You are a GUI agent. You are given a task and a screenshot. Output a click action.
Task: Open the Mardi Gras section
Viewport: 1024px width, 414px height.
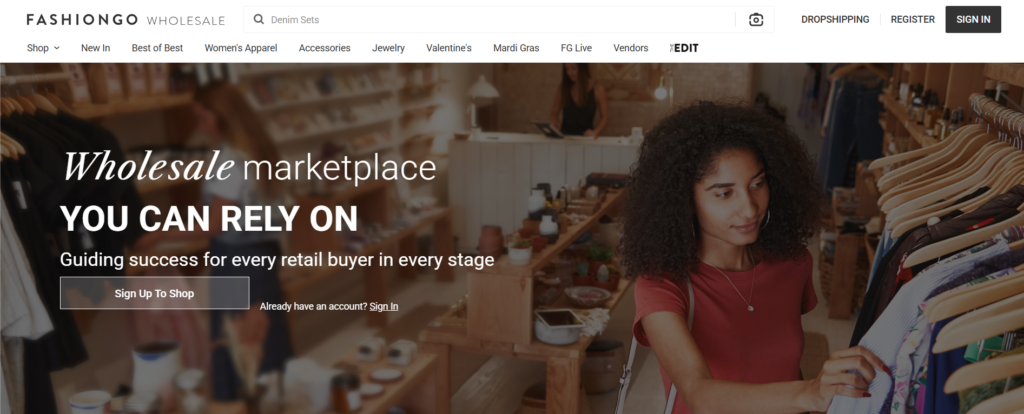pos(516,48)
